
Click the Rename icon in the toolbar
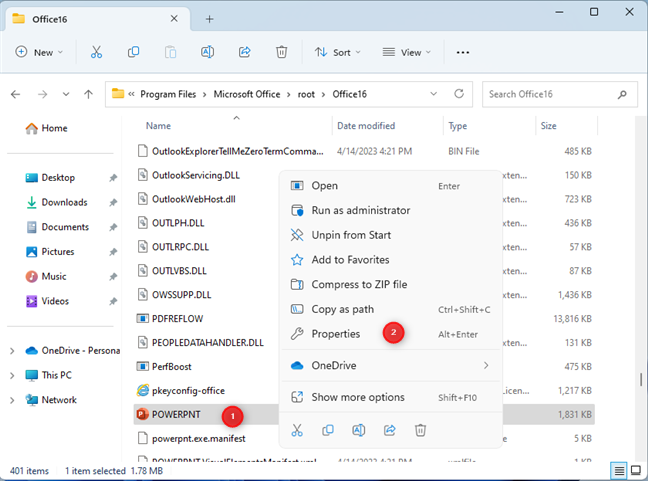click(x=207, y=52)
